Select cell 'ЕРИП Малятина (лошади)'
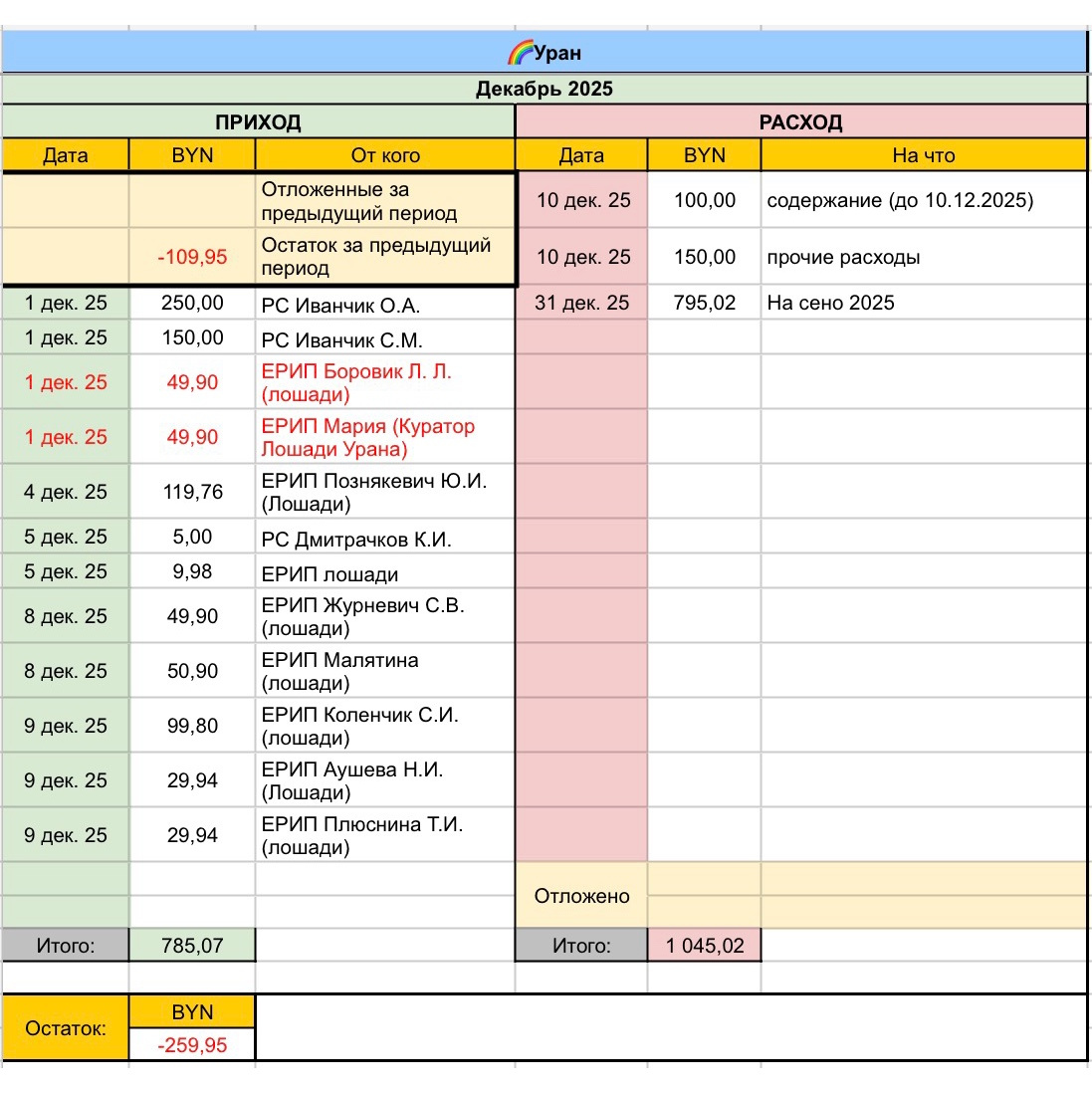Screen dimensions: 1092x1094 [x=385, y=671]
